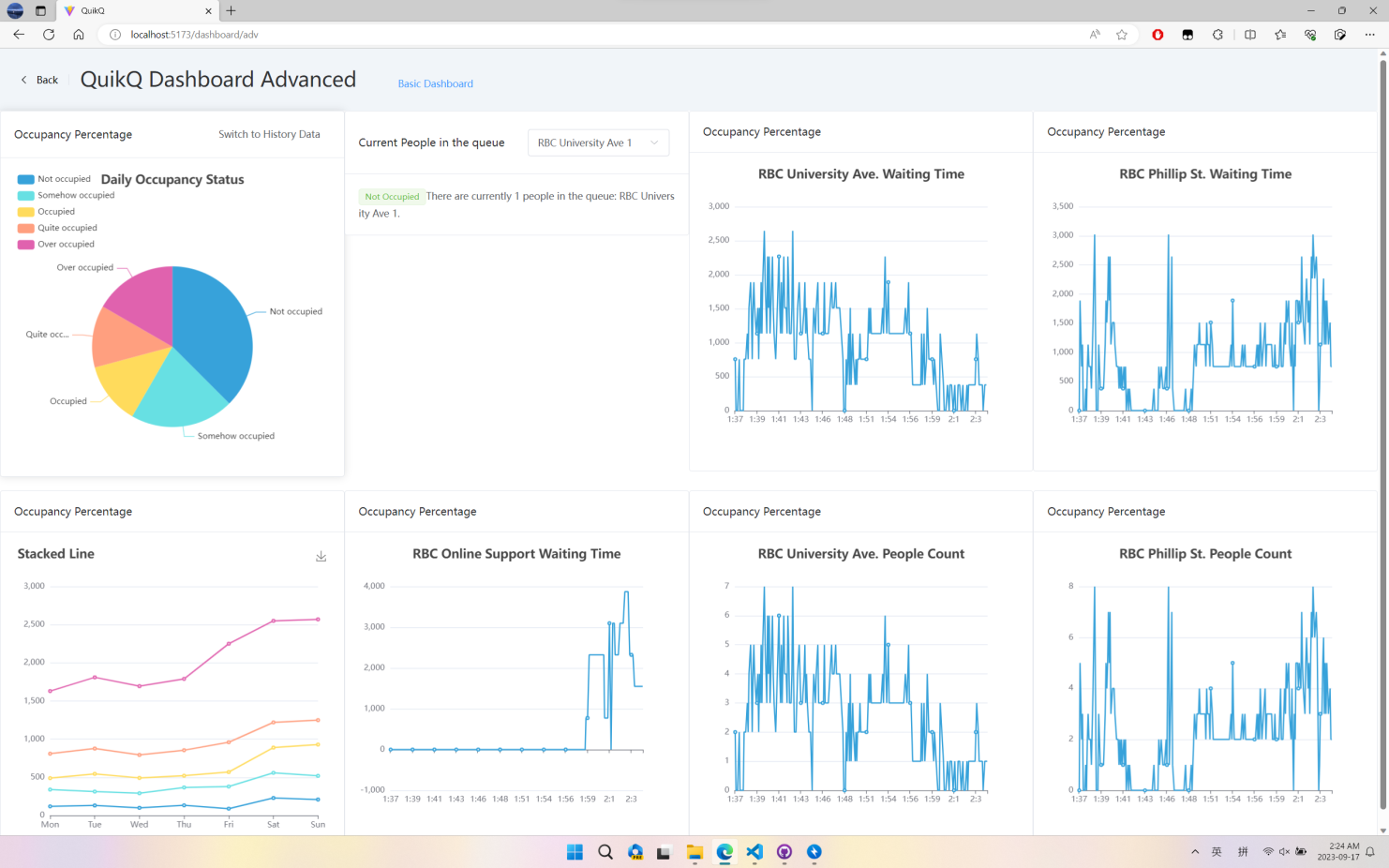
Task: Add this page to favorites
Action: (x=1122, y=35)
